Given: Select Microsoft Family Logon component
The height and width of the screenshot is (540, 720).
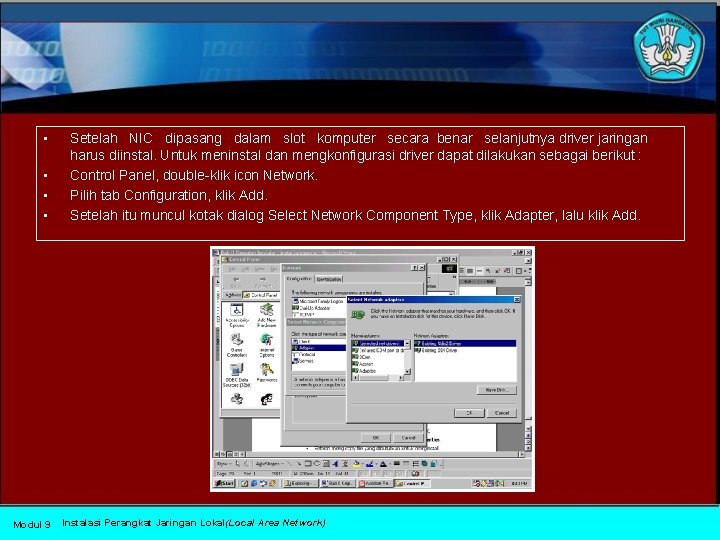Looking at the screenshot, I should tap(318, 301).
